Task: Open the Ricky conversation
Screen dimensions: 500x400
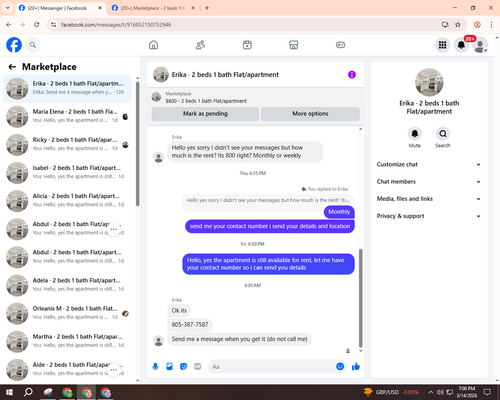Action: [67, 145]
